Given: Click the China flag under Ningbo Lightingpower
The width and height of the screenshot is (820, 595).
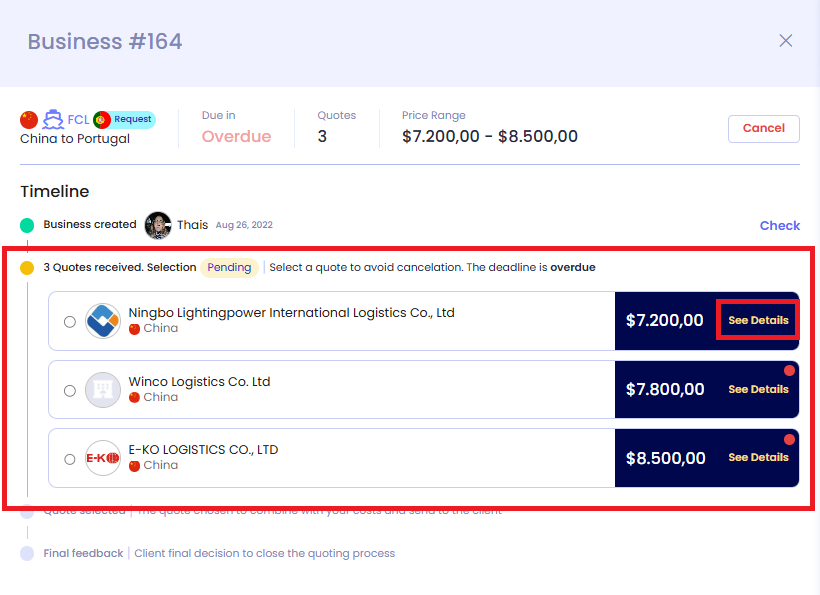Looking at the screenshot, I should pos(134,329).
